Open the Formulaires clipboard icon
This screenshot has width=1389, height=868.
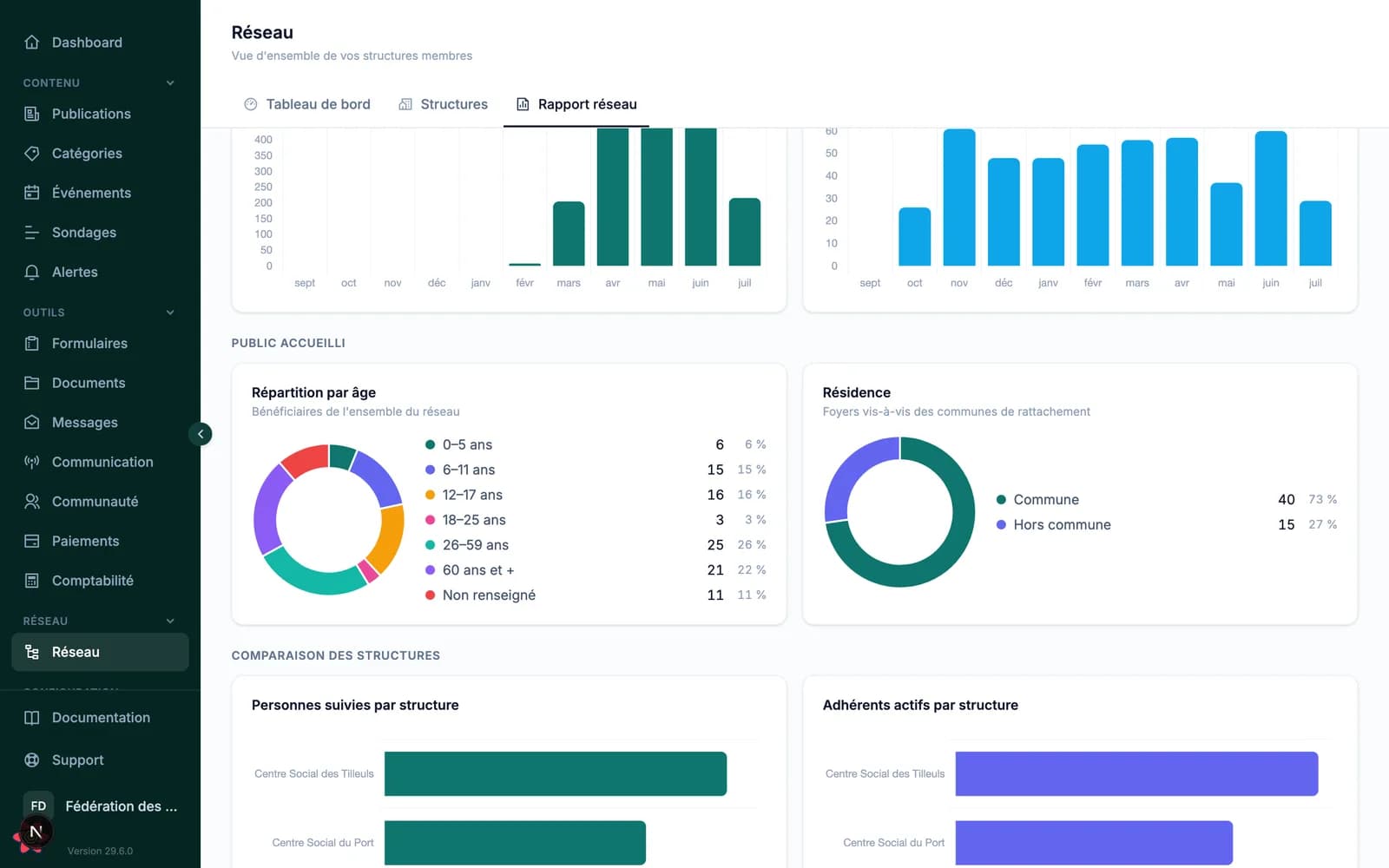[x=32, y=344]
